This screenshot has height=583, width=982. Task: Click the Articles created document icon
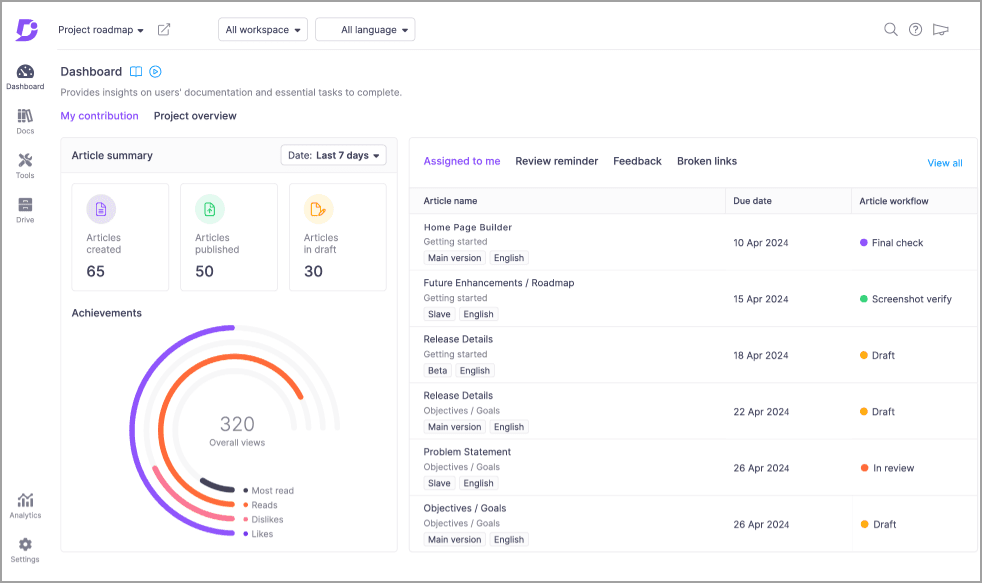[x=101, y=209]
